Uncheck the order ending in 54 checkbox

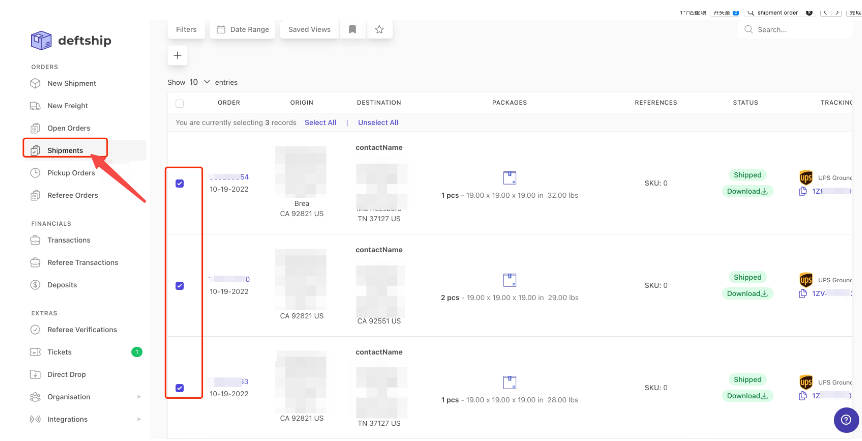[x=180, y=184]
